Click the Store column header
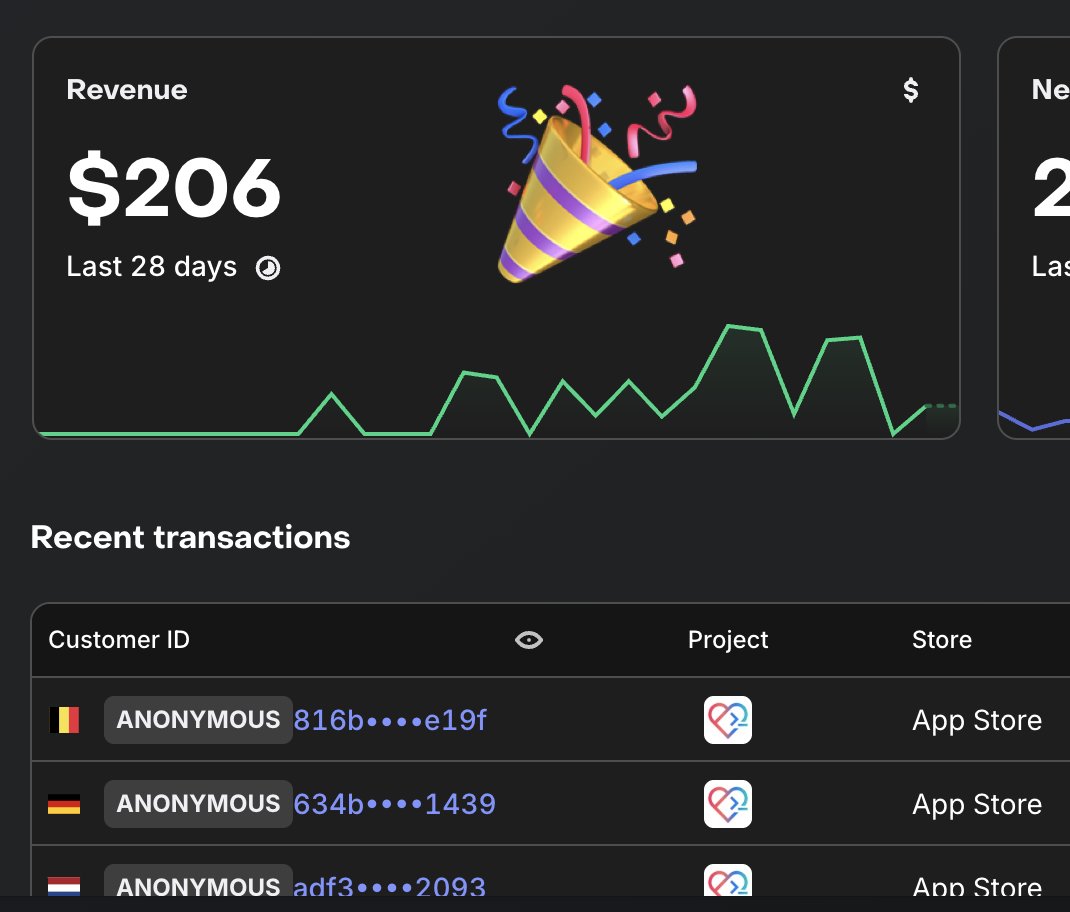Screen dimensions: 1070x912 [x=942, y=640]
